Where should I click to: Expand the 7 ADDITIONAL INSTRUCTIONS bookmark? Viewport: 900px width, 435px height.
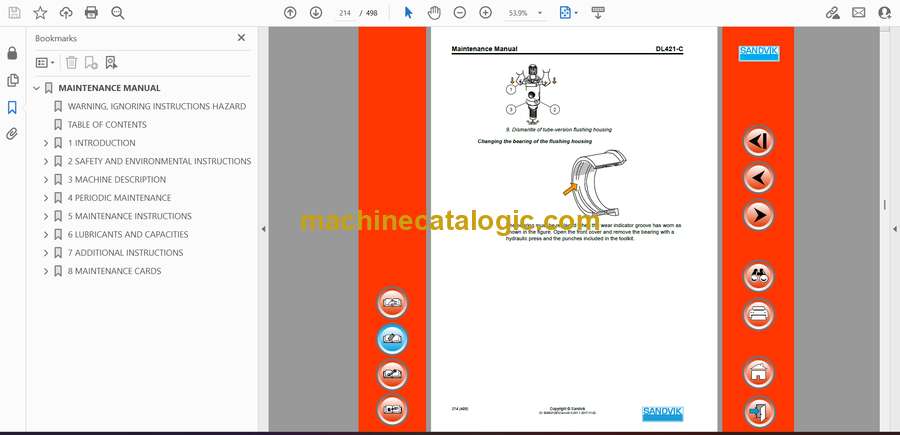click(46, 253)
